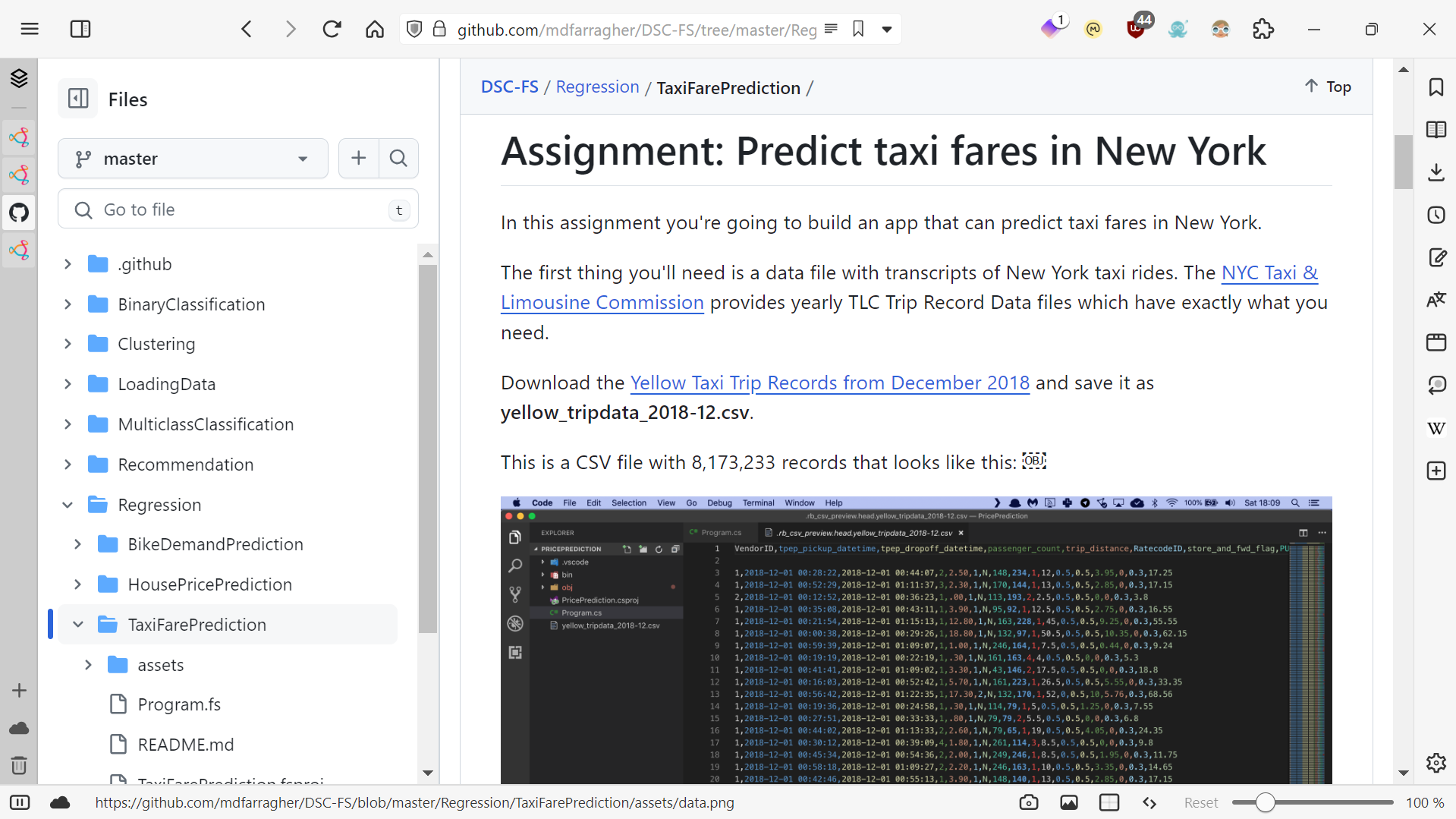Viewport: 1456px width, 819px height.
Task: Select README.md in file tree
Action: [x=186, y=745]
